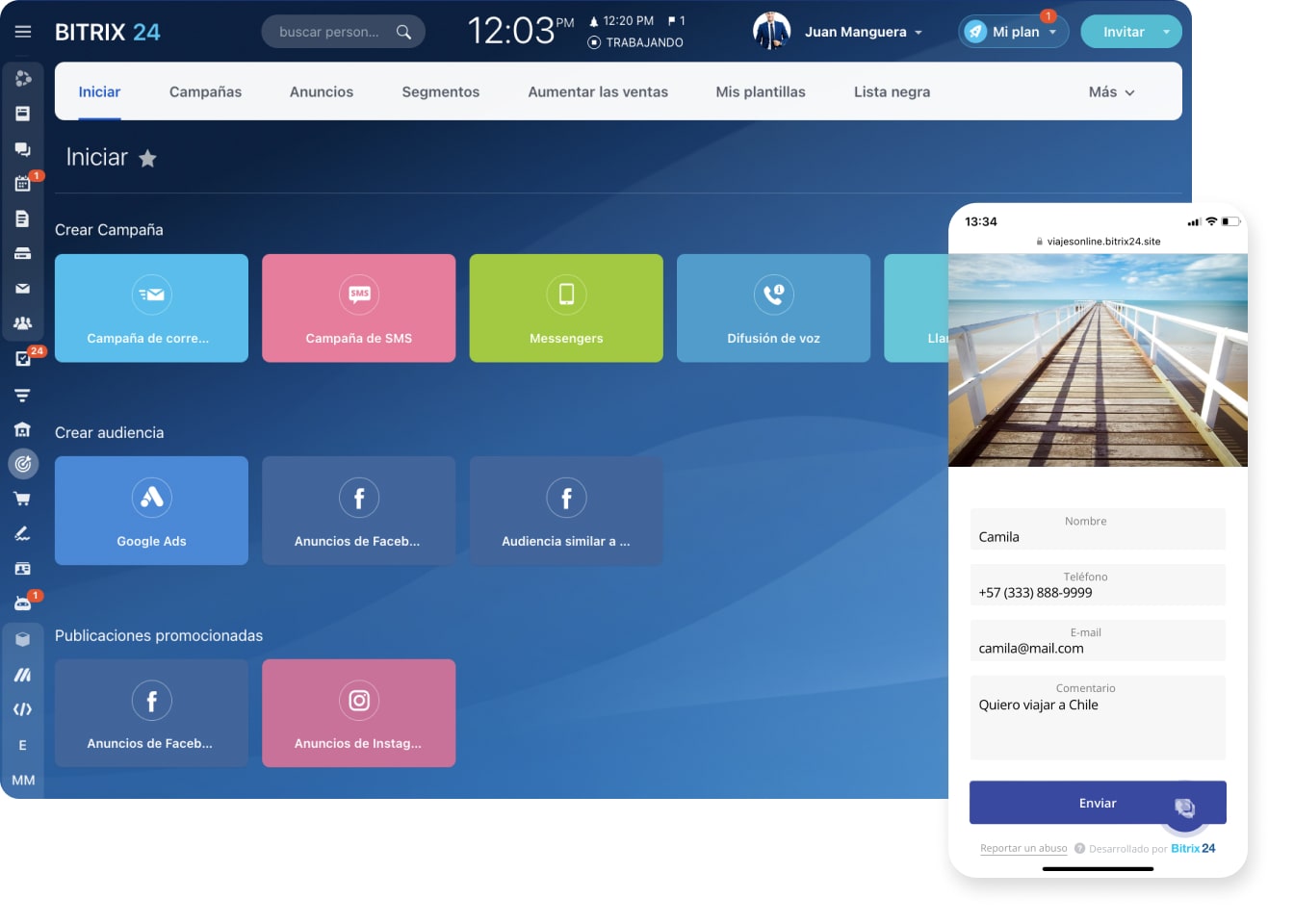The image size is (1294, 924).
Task: Open the shopping cart sidebar icon
Action: 23,498
